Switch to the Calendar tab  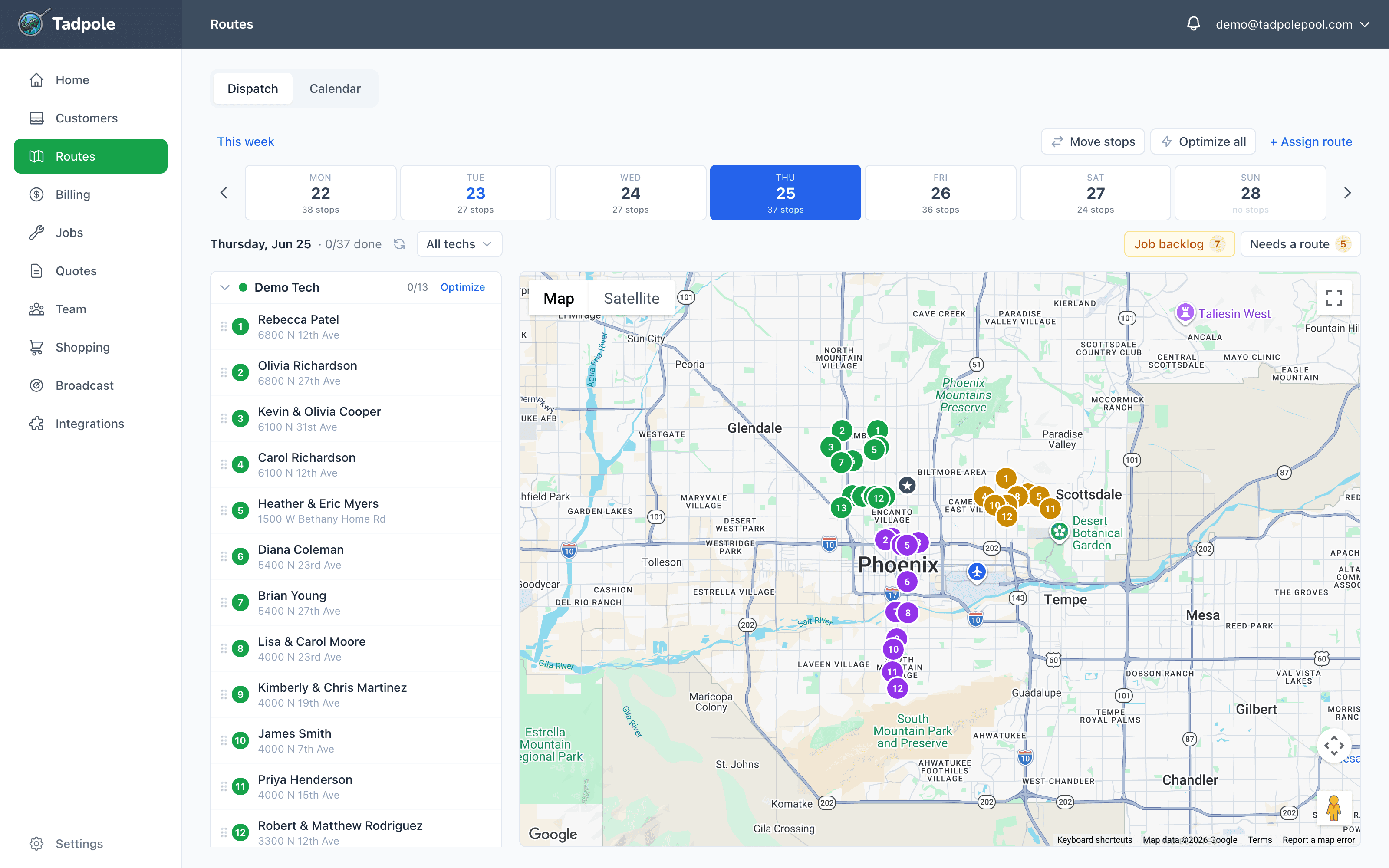coord(335,89)
